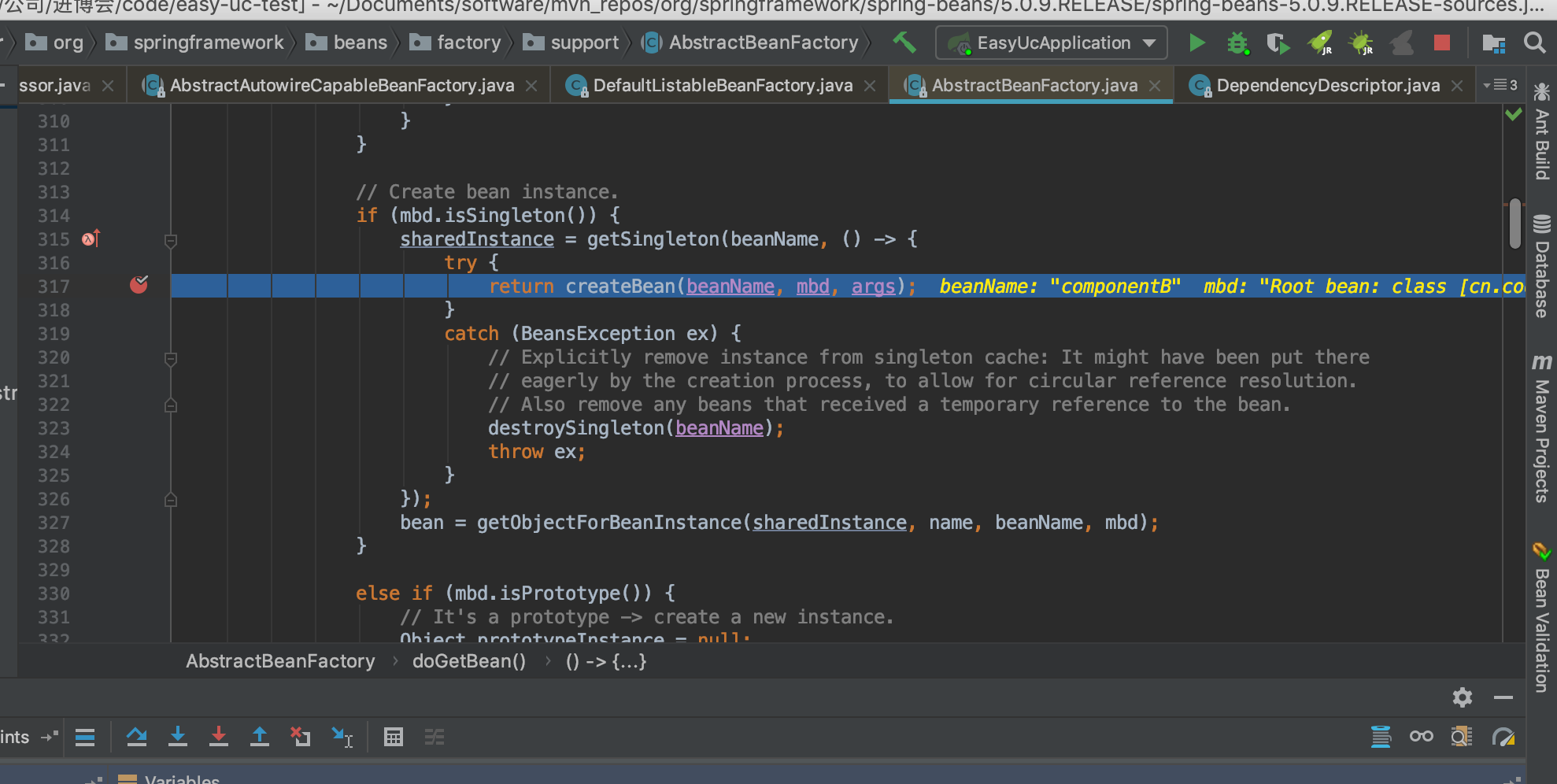The image size is (1557, 784).
Task: Click the Drop Frame debugger icon
Action: [300, 737]
